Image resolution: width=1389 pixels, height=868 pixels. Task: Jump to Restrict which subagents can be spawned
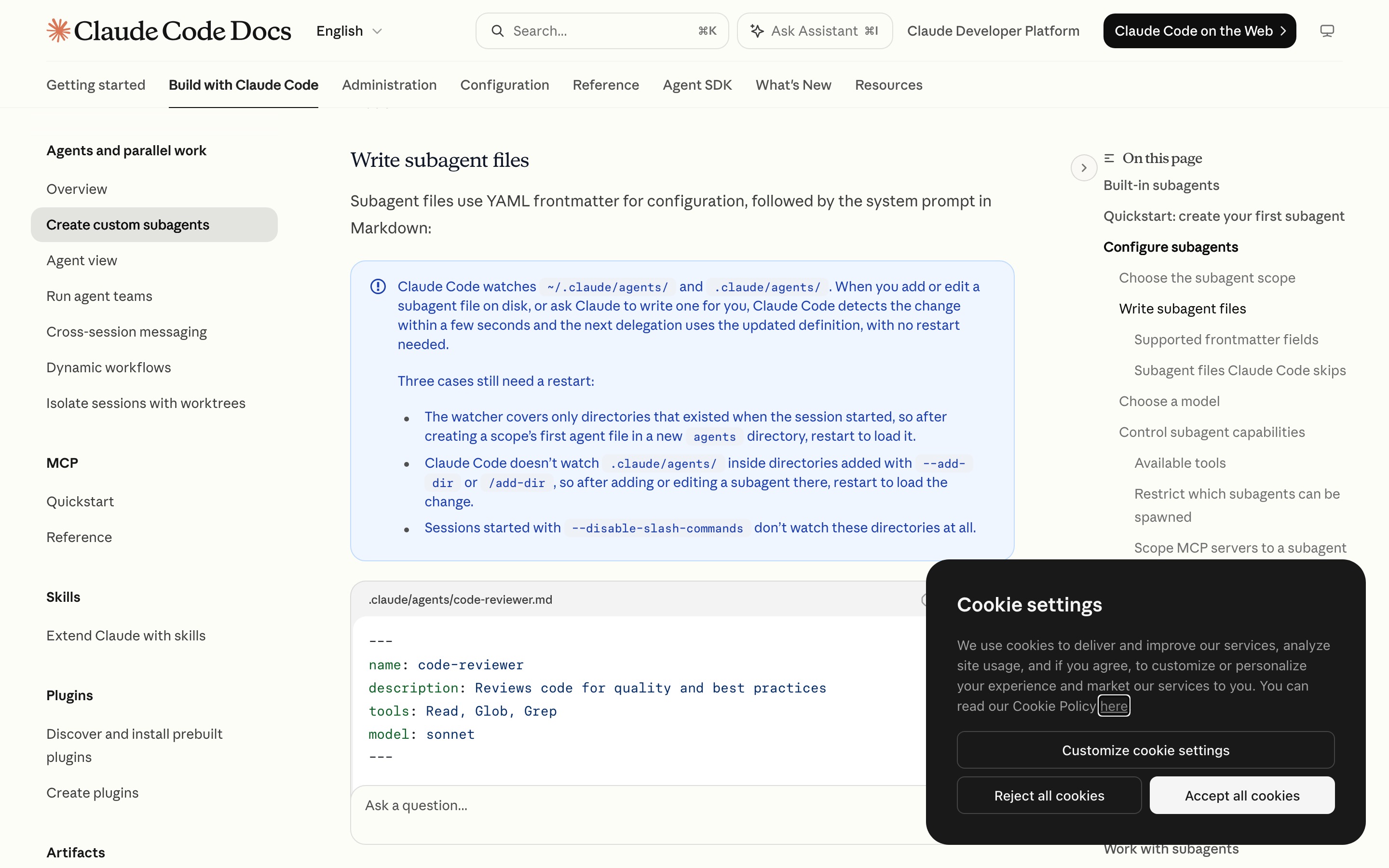point(1237,505)
